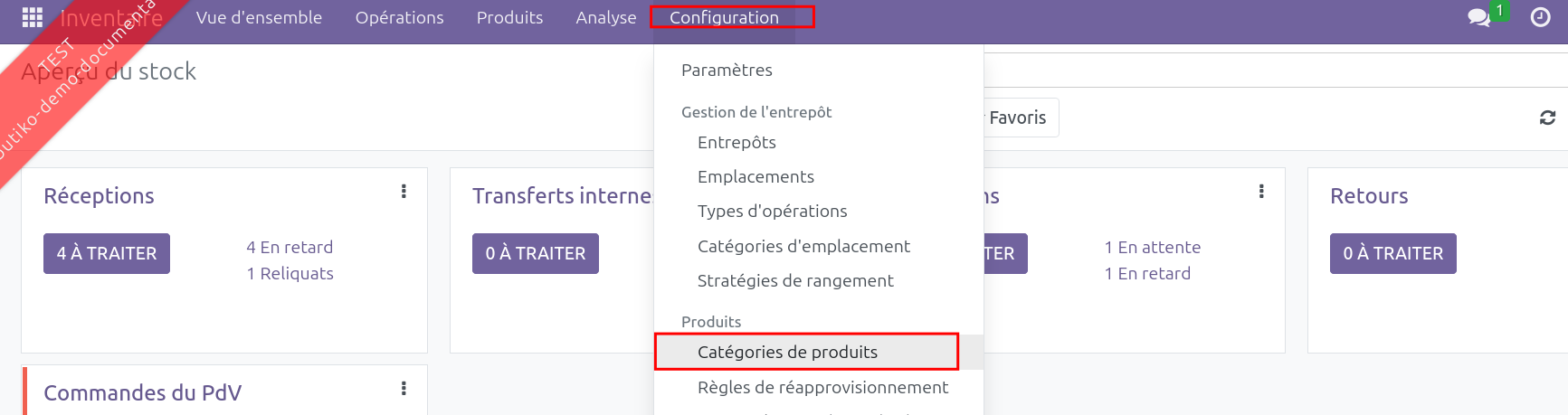Open the discuss messages icon

click(1478, 17)
